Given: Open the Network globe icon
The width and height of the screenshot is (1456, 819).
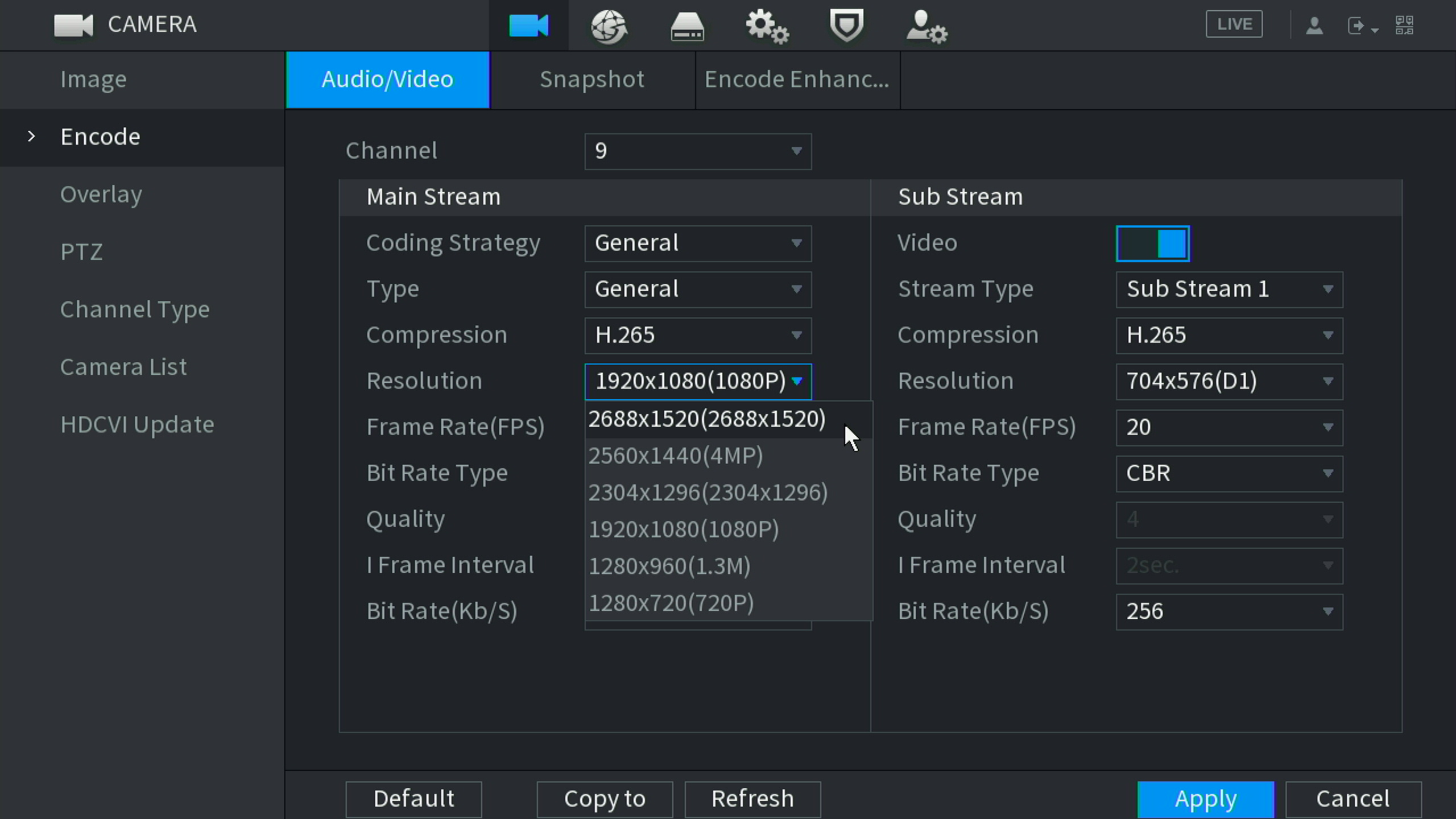Looking at the screenshot, I should (608, 26).
